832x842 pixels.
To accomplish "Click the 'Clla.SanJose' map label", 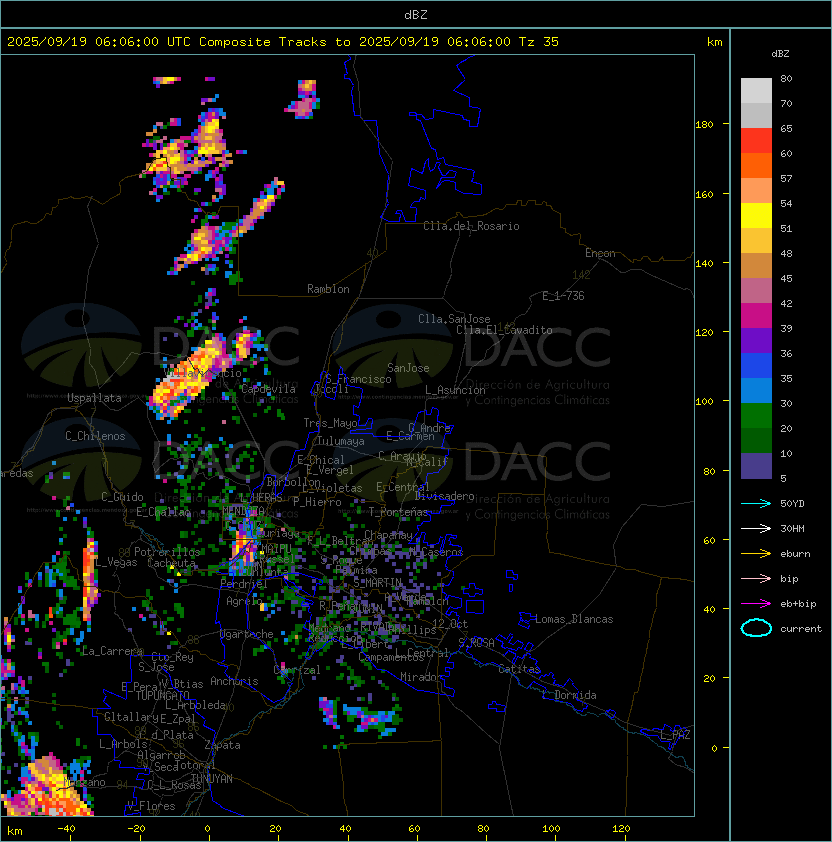I will (x=454, y=319).
